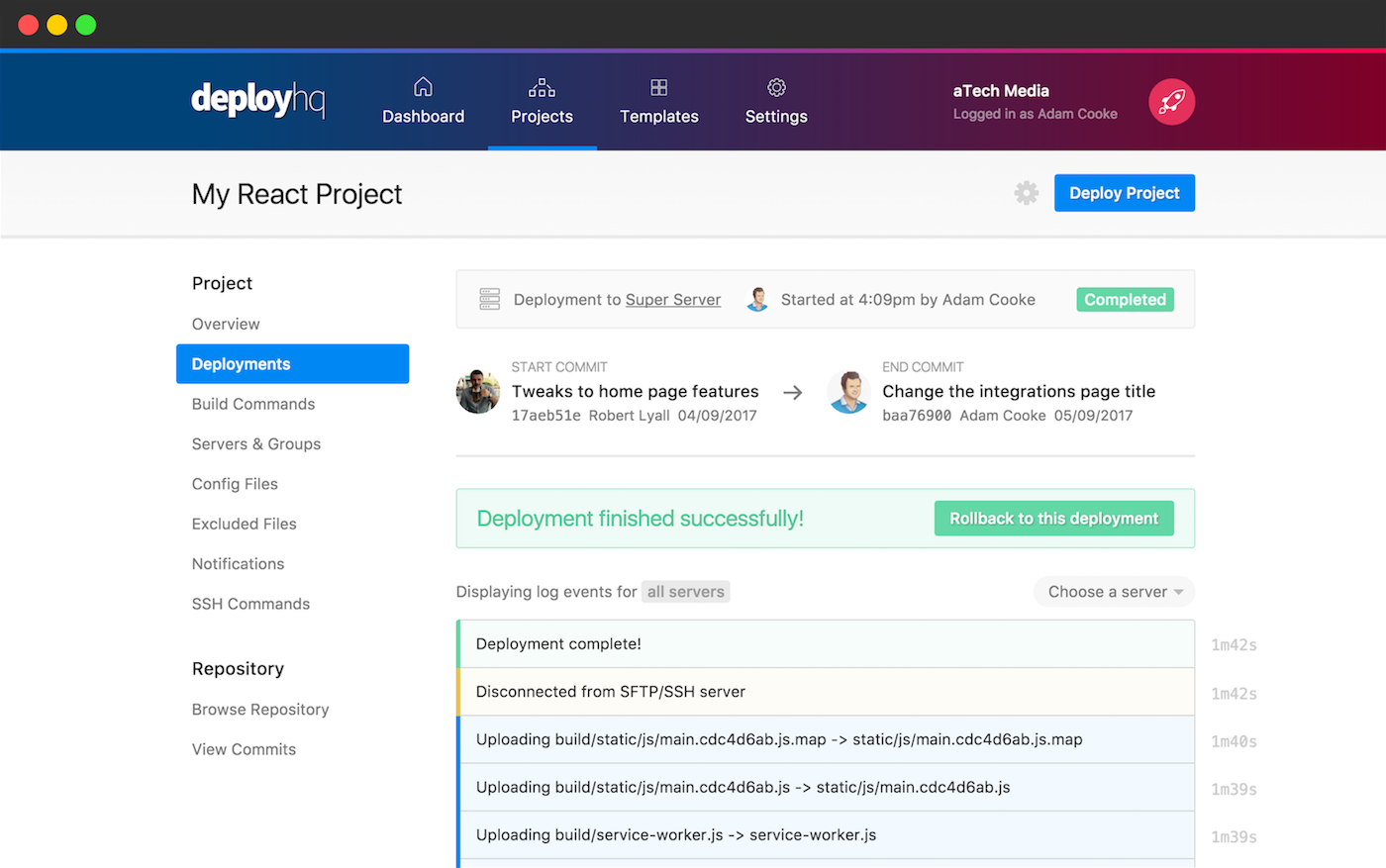Screen dimensions: 1386x868
Task: Click the server stack icon in deployment header
Action: [x=489, y=299]
